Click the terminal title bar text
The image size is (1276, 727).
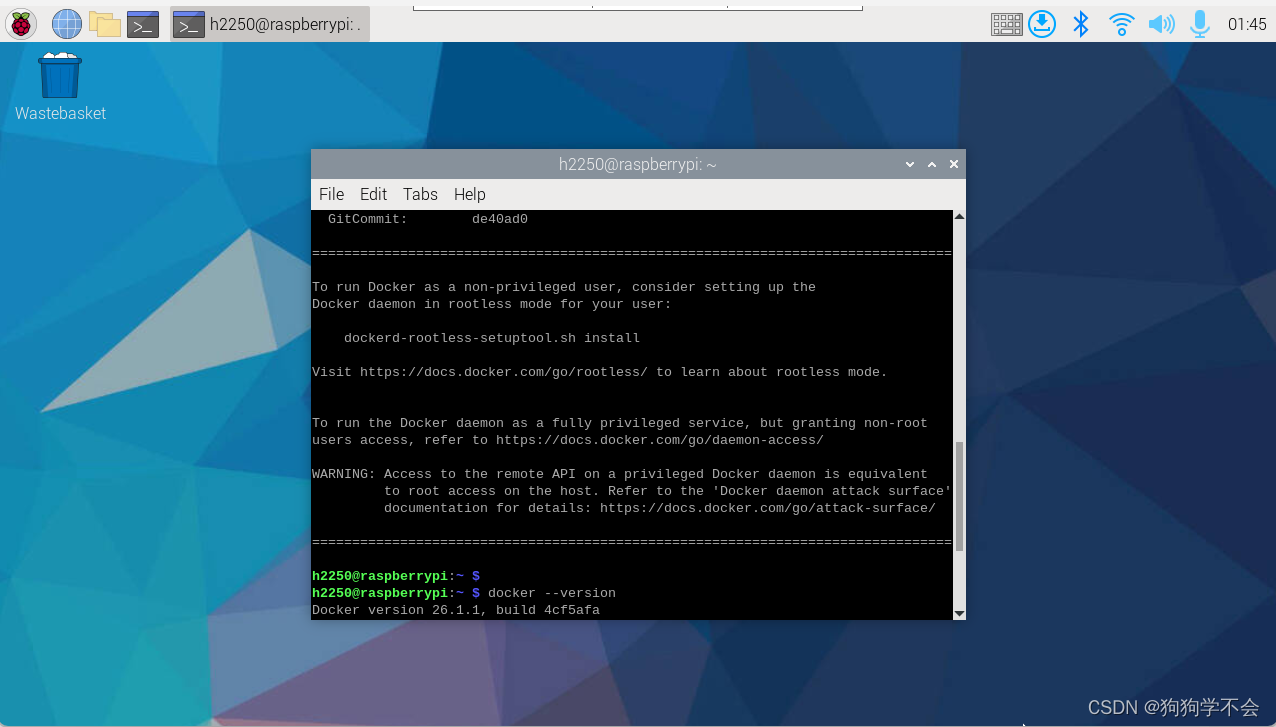point(638,164)
